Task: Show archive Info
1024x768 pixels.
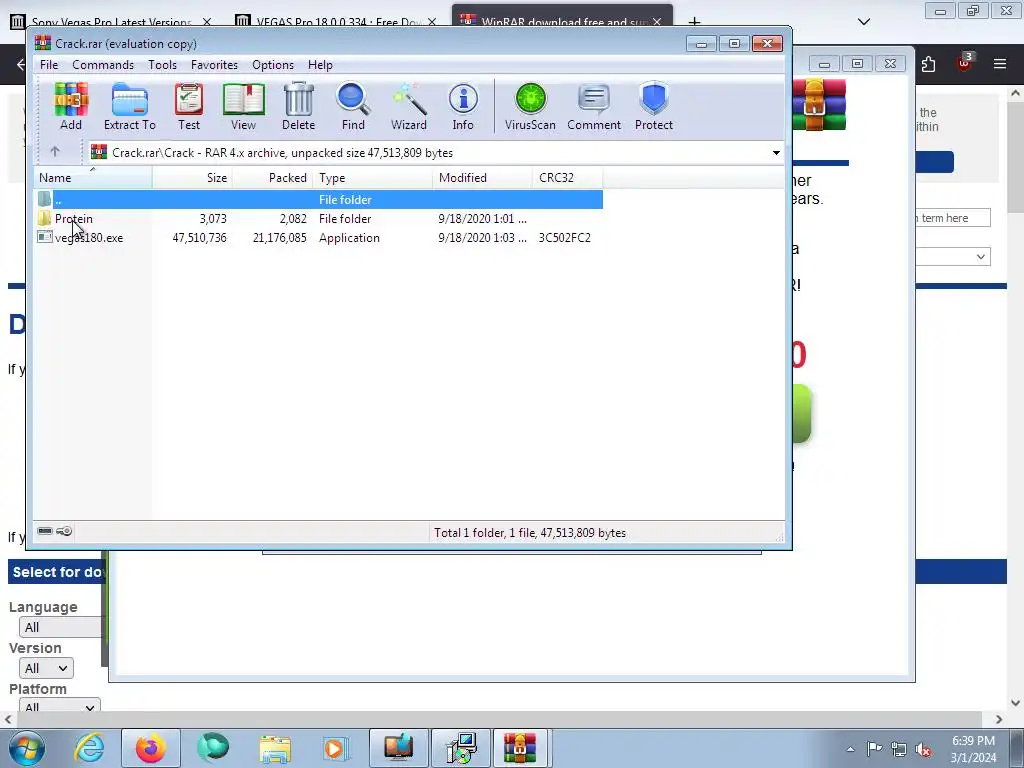Action: pyautogui.click(x=463, y=106)
